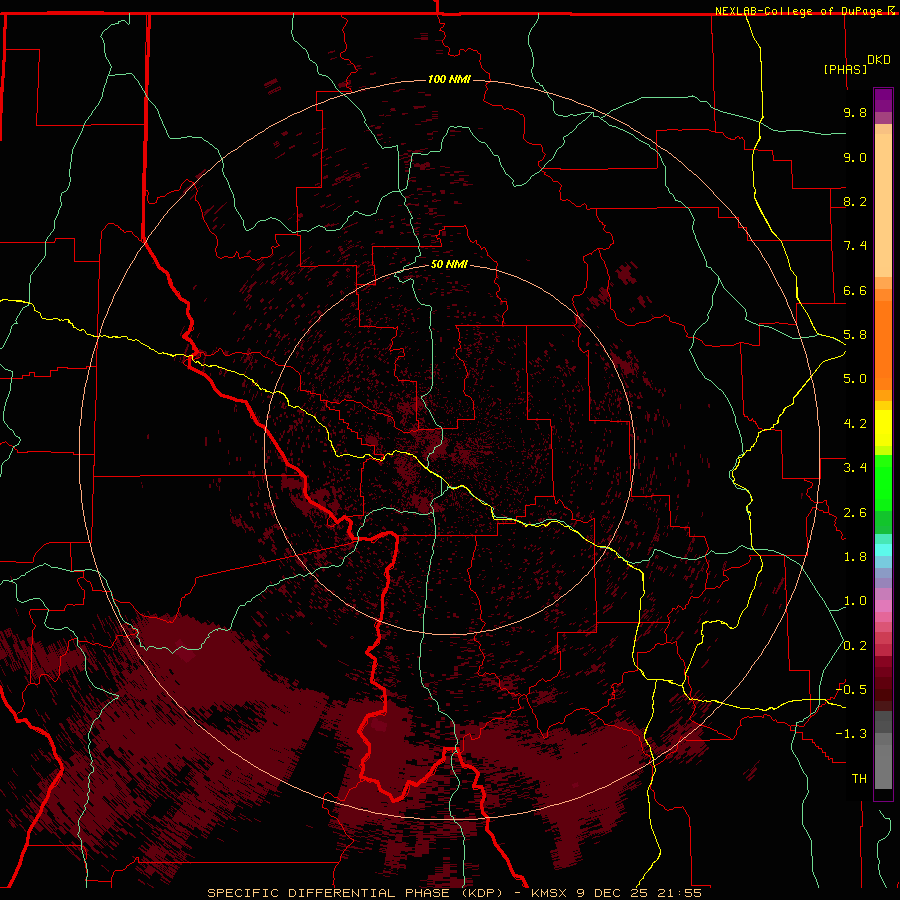Click the 9.8 value on the scale
The image size is (900, 900).
855,112
